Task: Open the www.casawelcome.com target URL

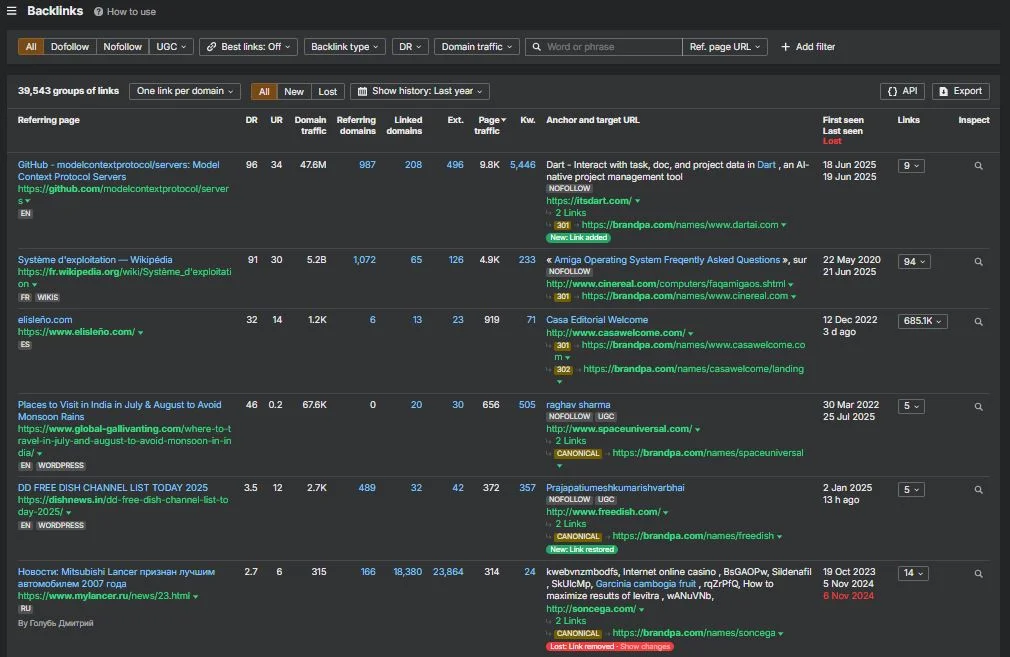Action: coord(615,333)
